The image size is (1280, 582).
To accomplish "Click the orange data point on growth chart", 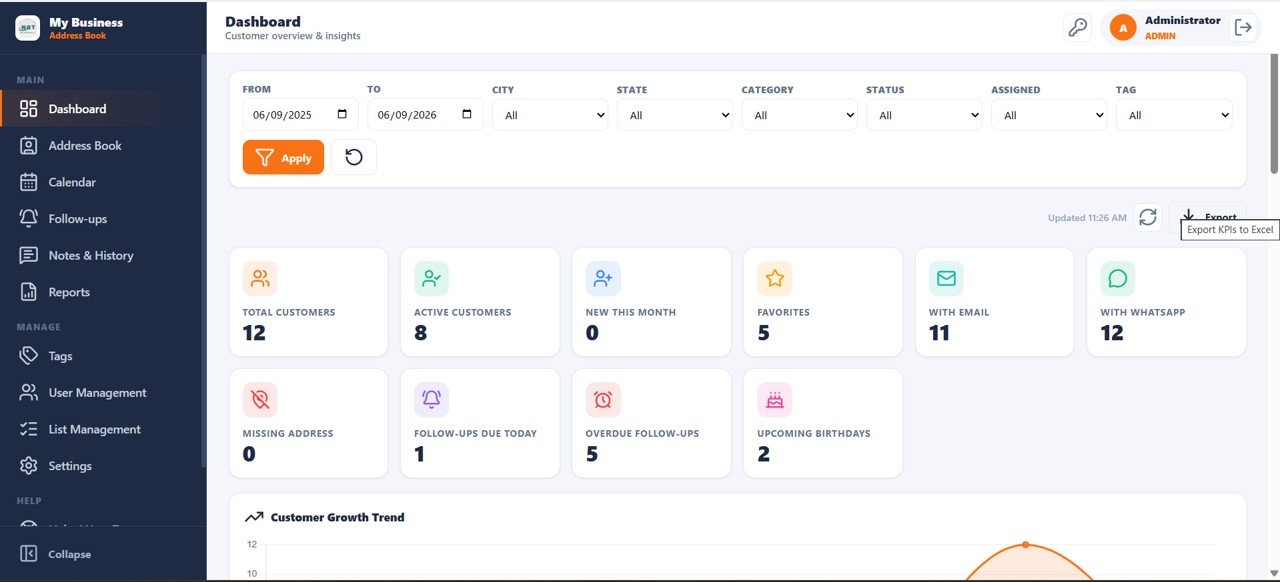I will 1025,544.
